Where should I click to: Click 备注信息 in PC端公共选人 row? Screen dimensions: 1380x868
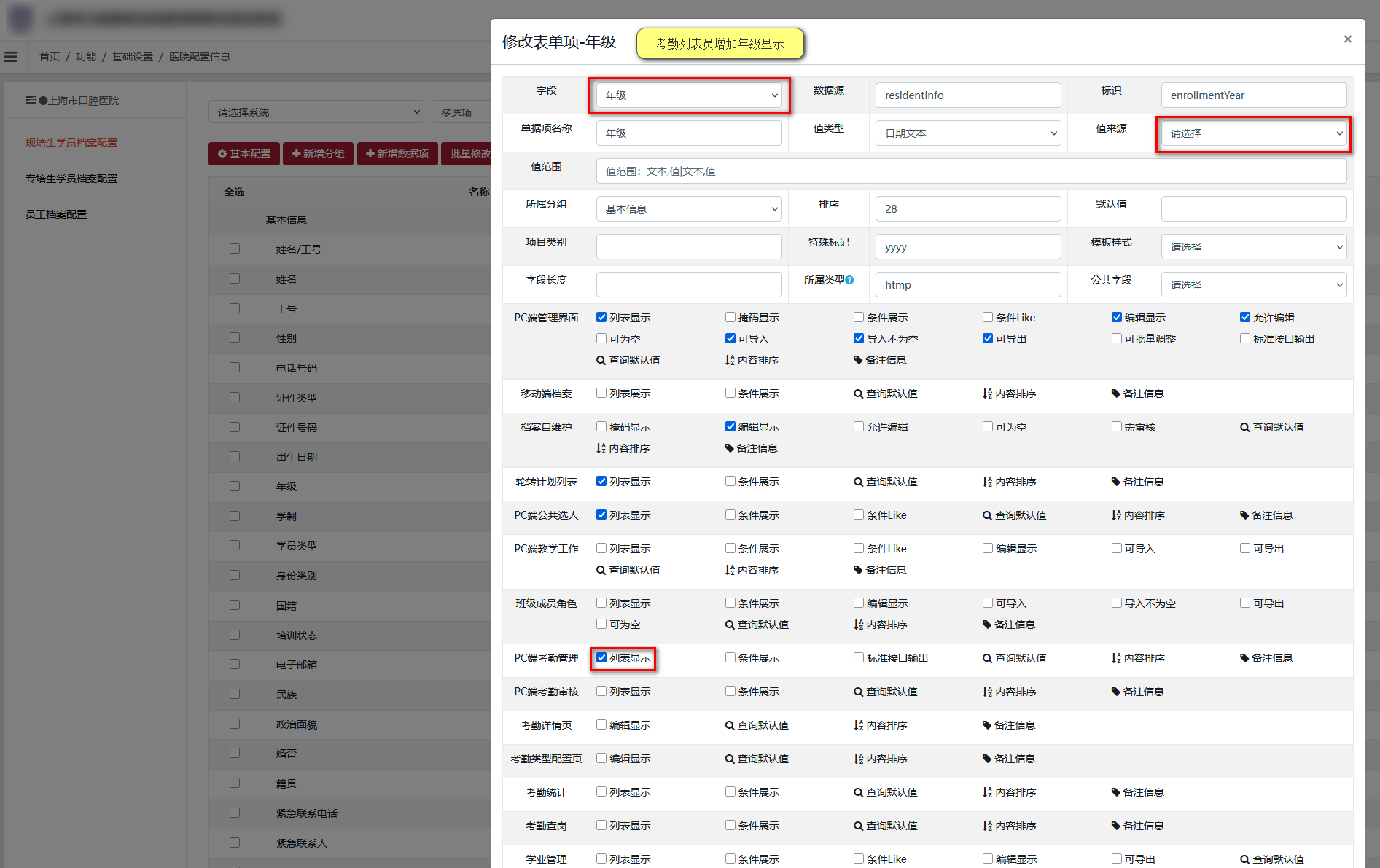coord(1267,515)
